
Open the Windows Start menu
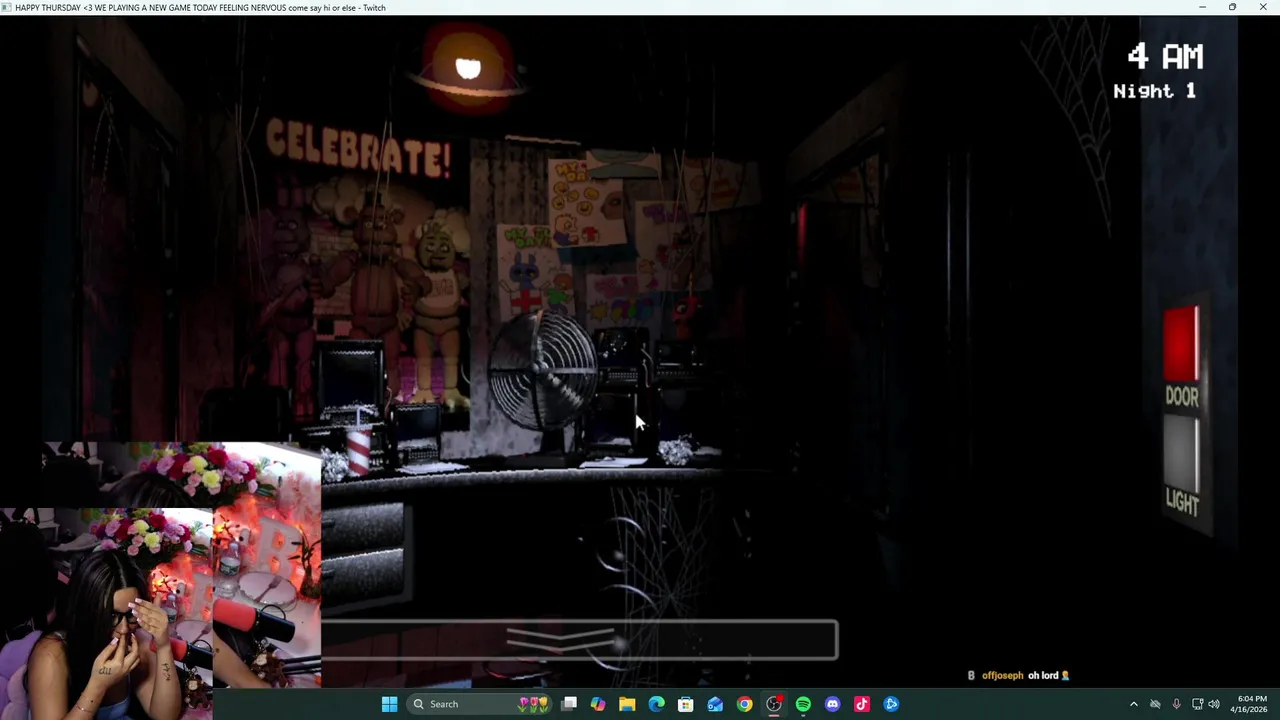tap(389, 704)
